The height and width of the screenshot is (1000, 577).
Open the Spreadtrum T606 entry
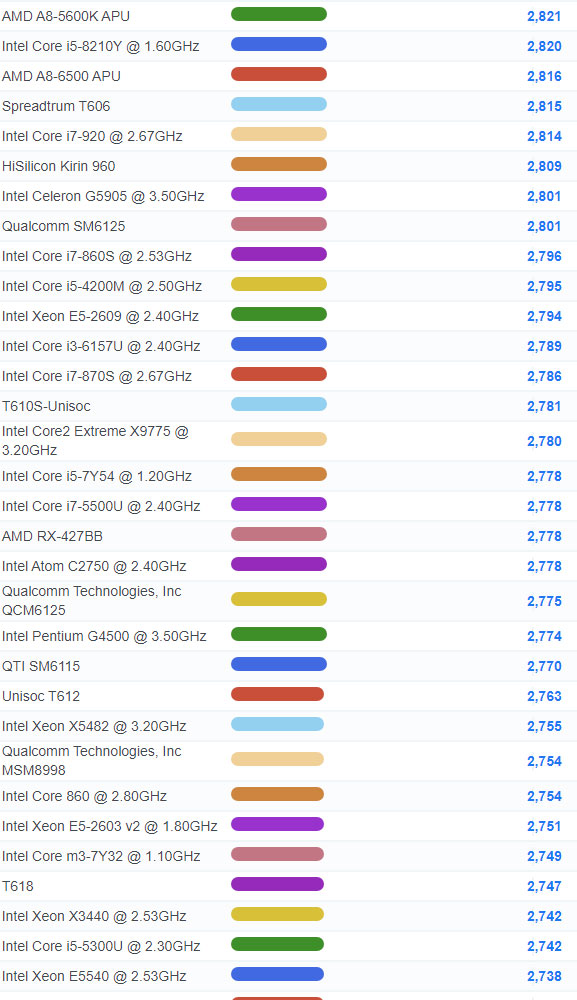coord(56,106)
